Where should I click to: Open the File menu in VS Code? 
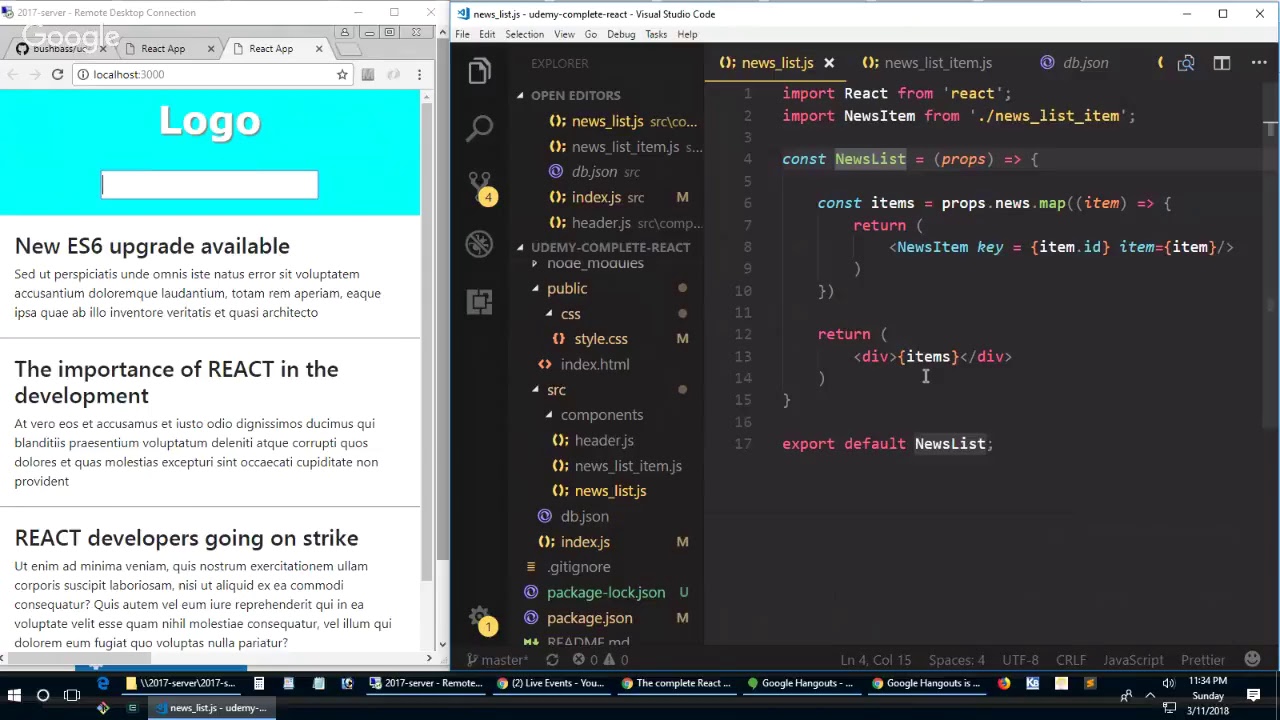click(462, 34)
